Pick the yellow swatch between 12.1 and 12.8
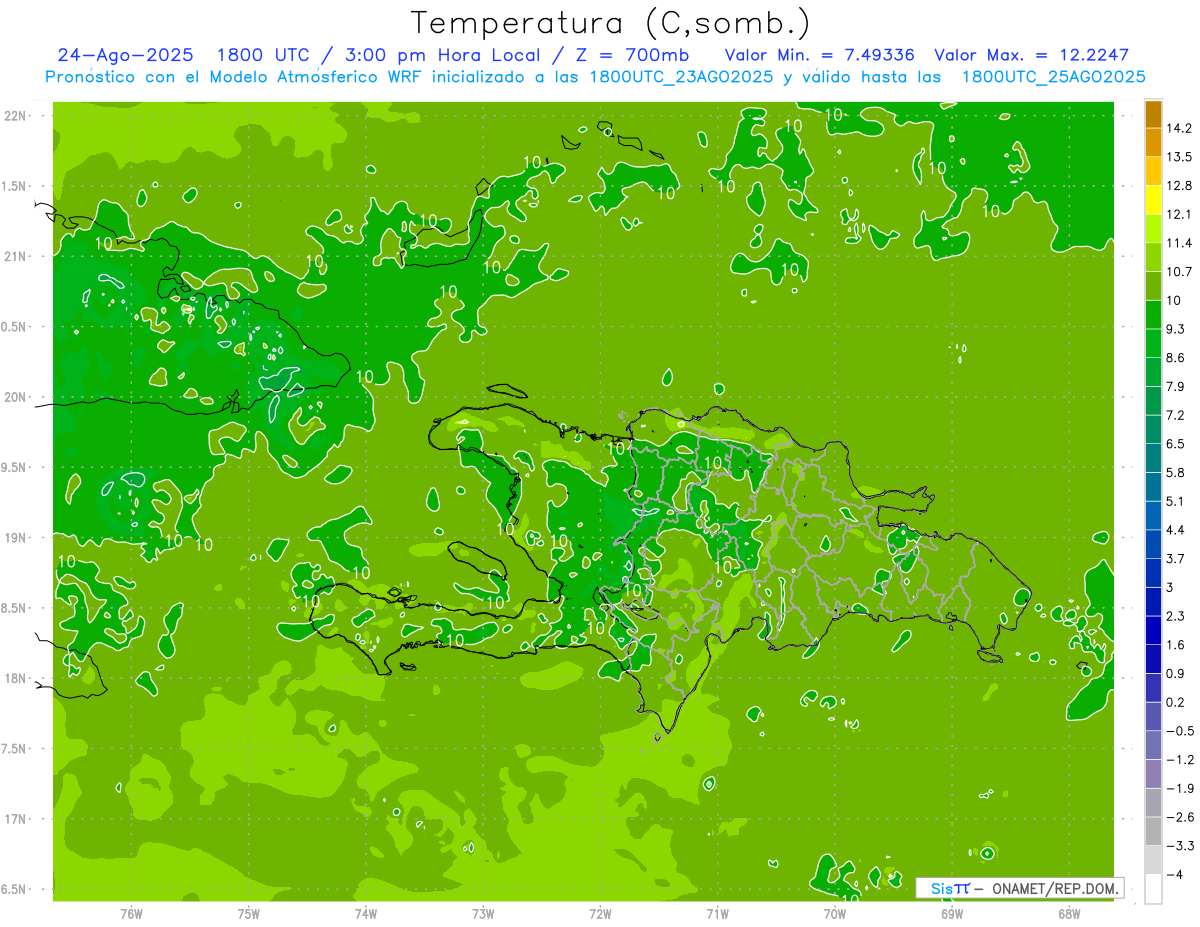1200x927 pixels. (x=1153, y=200)
